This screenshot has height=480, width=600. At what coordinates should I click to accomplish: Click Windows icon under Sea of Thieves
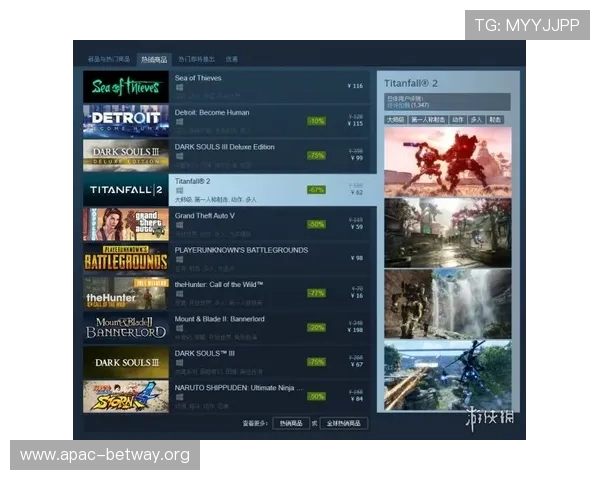pos(179,88)
